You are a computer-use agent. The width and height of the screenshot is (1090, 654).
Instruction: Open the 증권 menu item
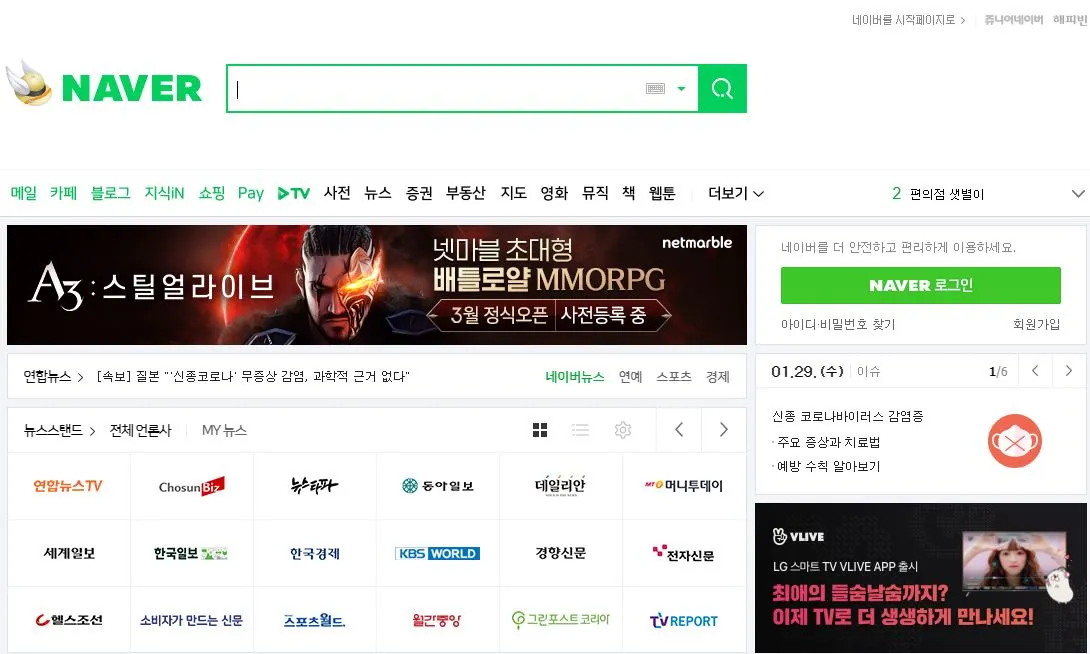tap(419, 193)
